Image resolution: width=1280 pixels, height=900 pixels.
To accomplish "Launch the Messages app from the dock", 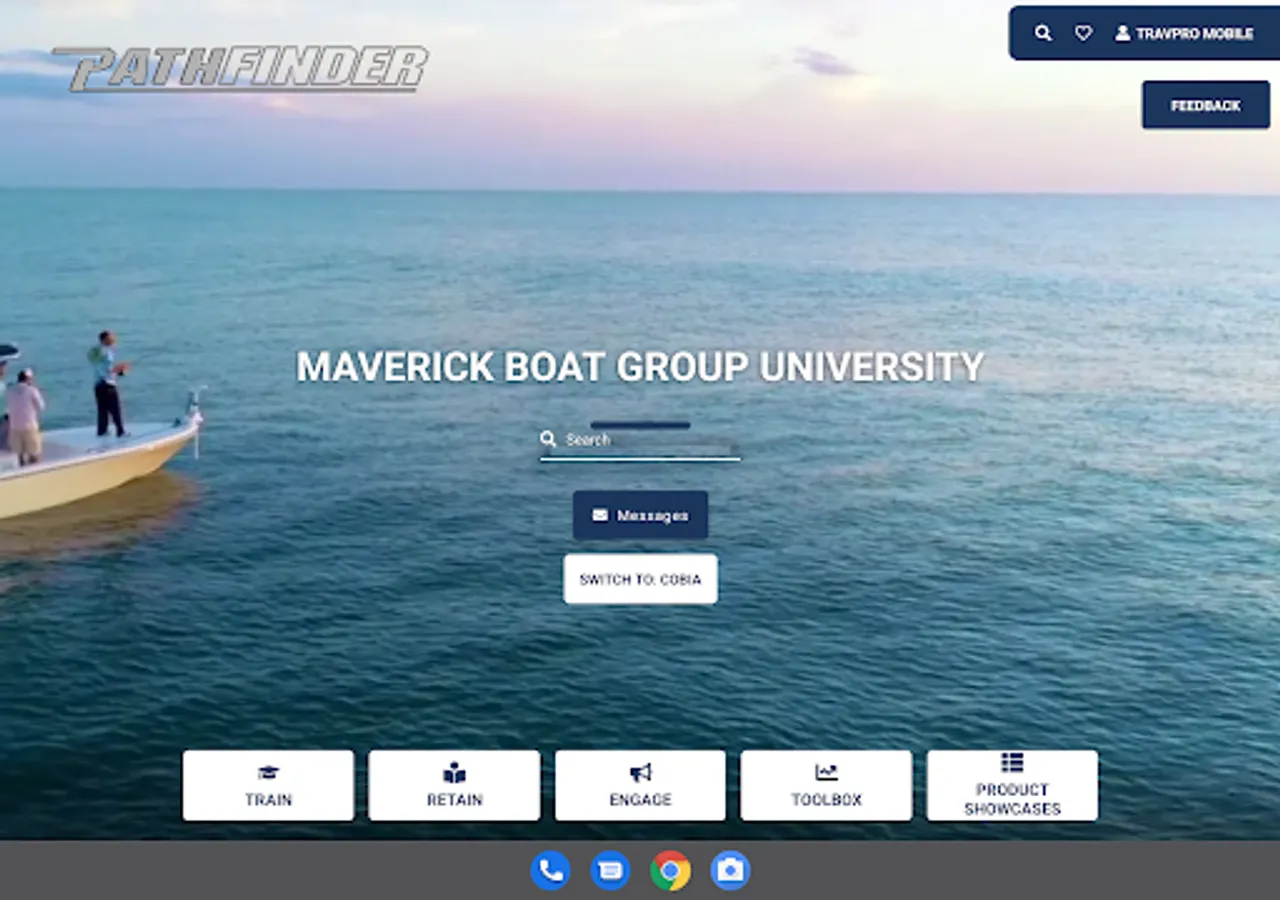I will pos(610,870).
